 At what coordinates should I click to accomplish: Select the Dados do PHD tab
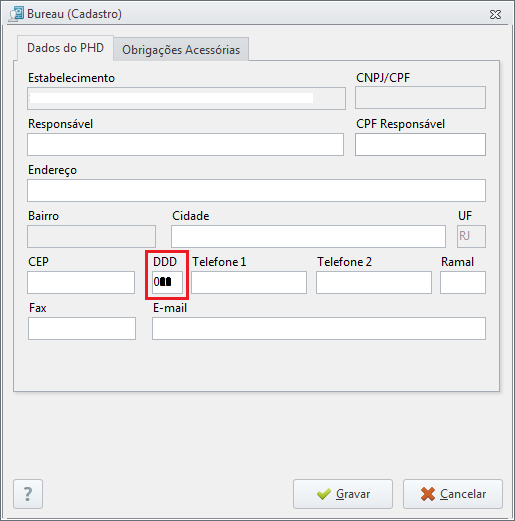coord(65,48)
